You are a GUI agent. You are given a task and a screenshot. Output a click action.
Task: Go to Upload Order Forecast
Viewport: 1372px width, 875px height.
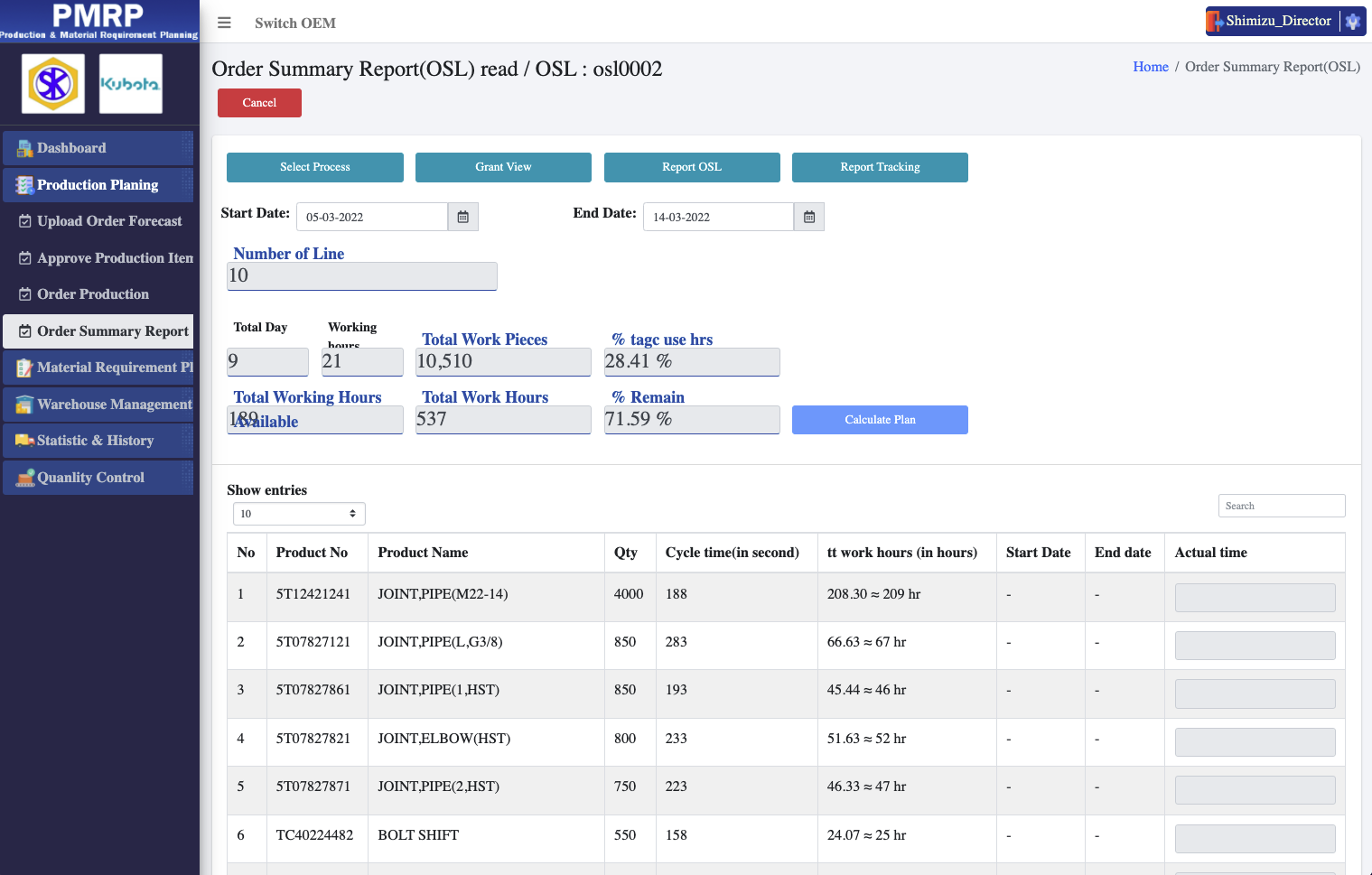(x=108, y=221)
